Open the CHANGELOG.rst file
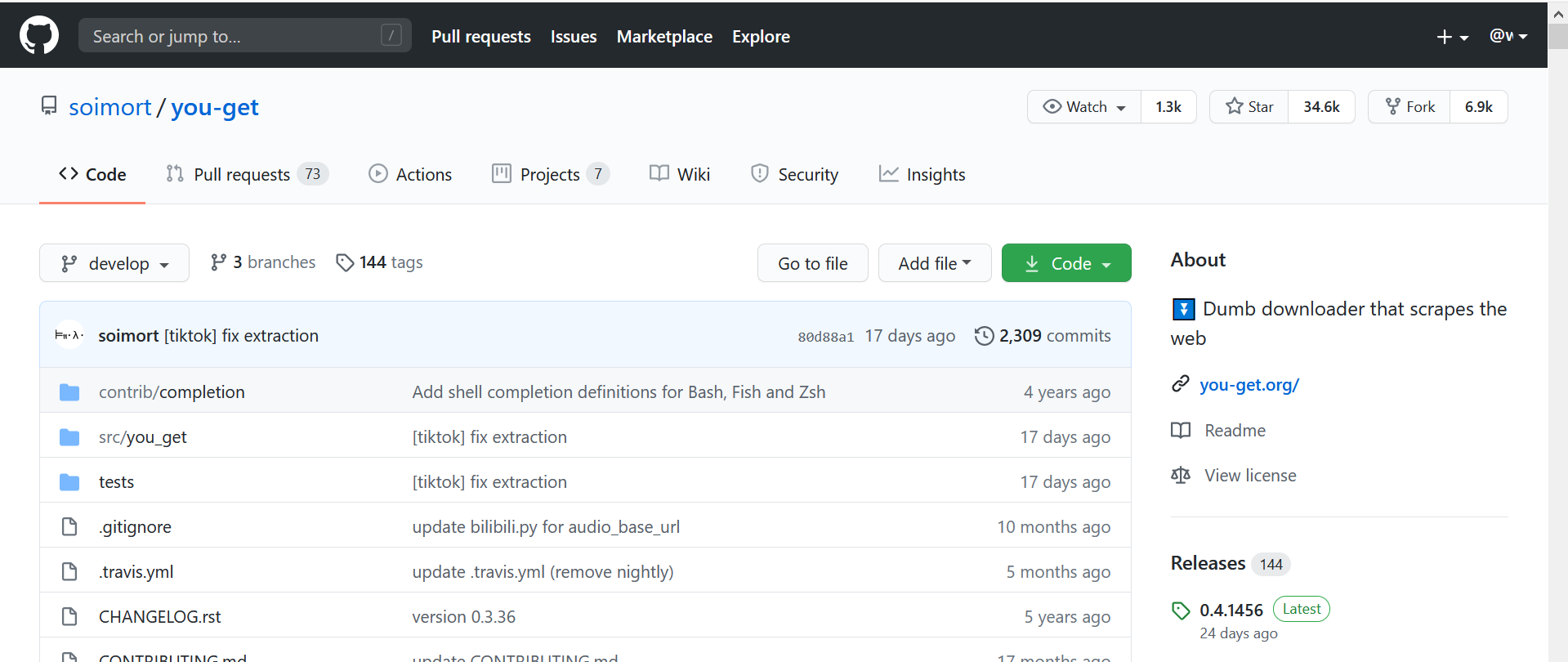Image resolution: width=1568 pixels, height=662 pixels. coord(160,617)
